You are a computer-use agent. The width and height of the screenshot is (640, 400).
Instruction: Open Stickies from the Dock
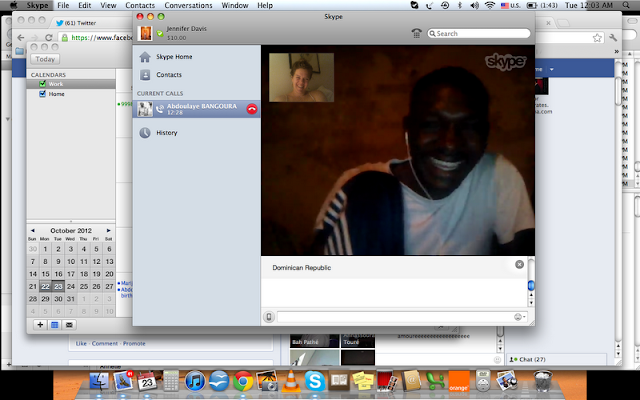click(362, 381)
